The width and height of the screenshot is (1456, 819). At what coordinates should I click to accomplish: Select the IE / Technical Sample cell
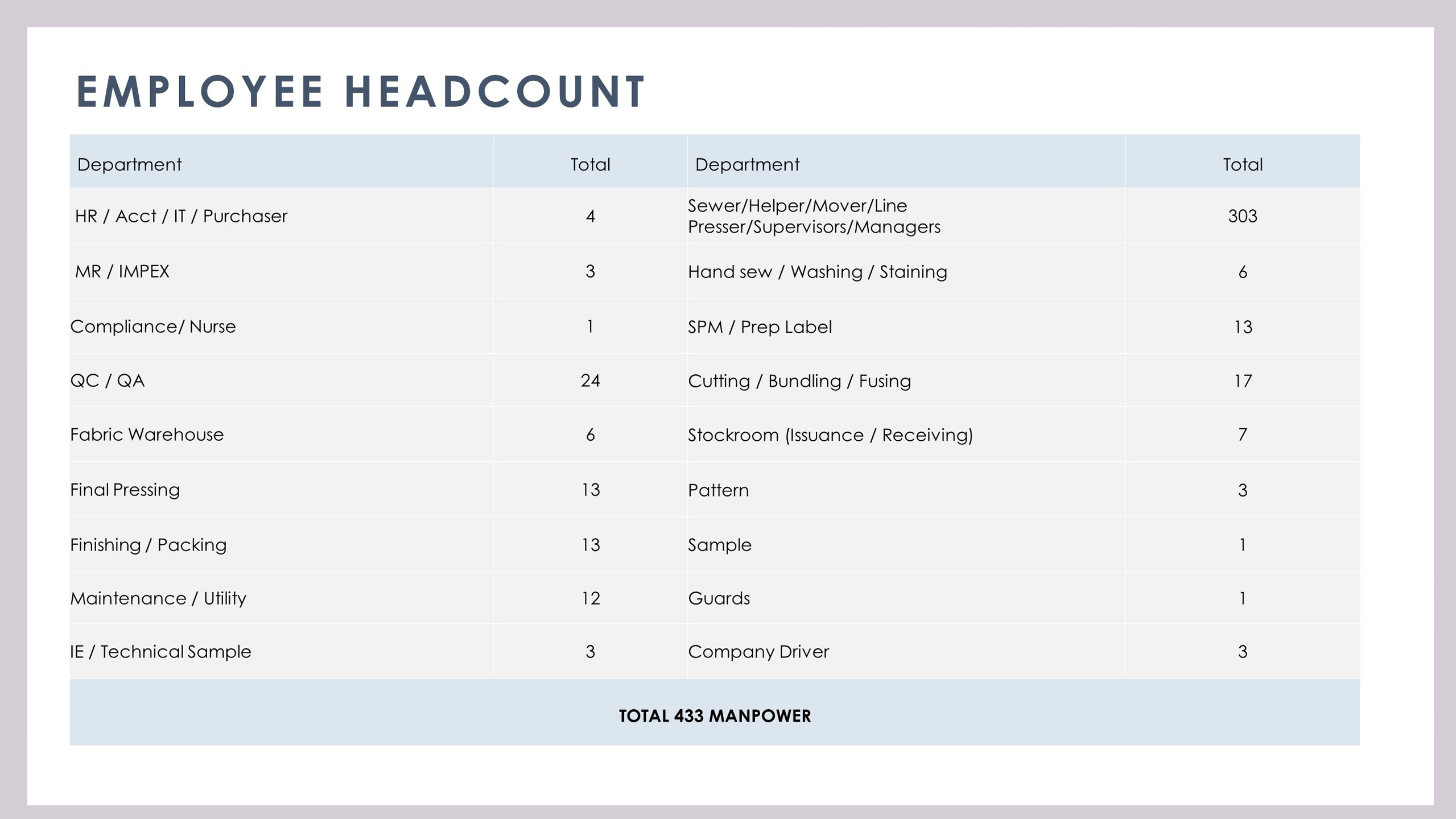click(160, 652)
